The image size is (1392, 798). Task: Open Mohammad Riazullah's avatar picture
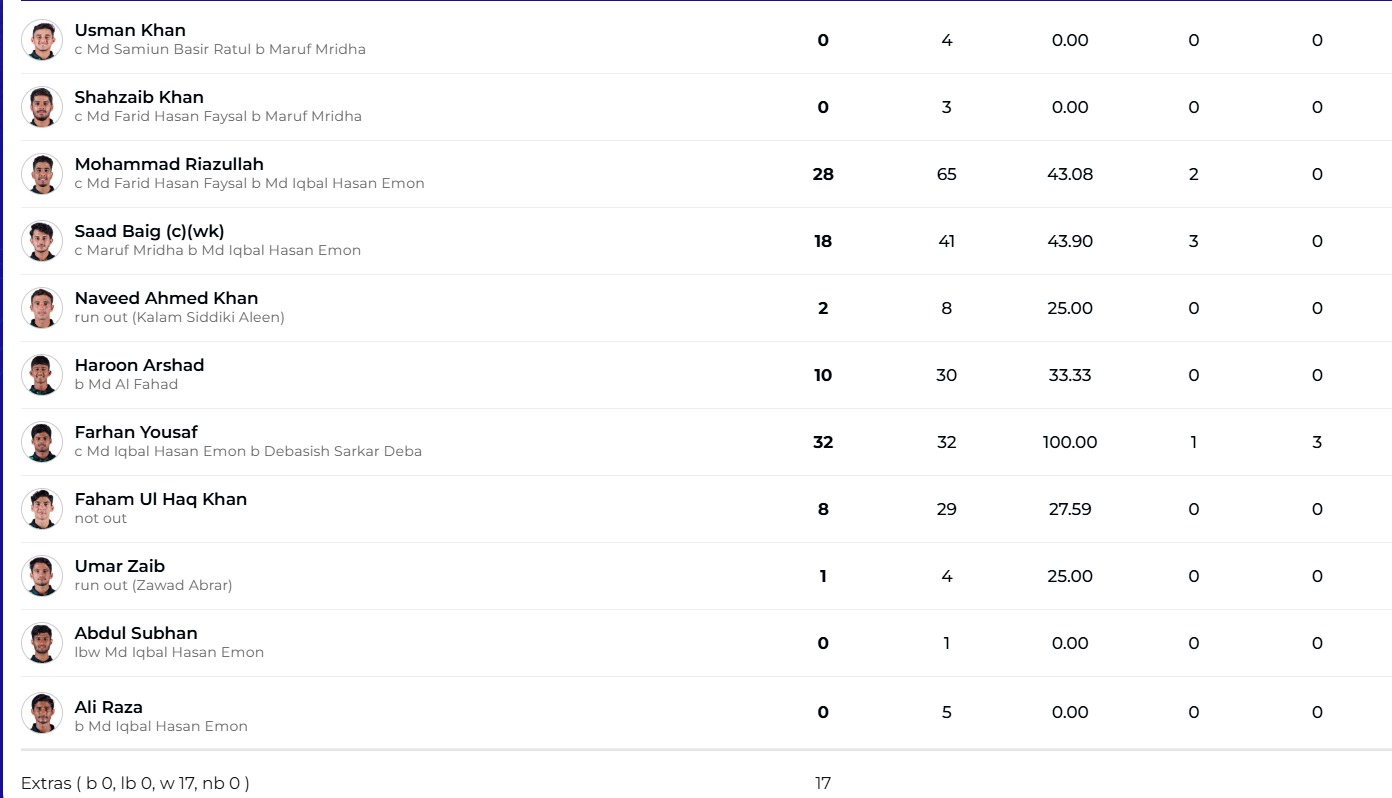[x=42, y=174]
